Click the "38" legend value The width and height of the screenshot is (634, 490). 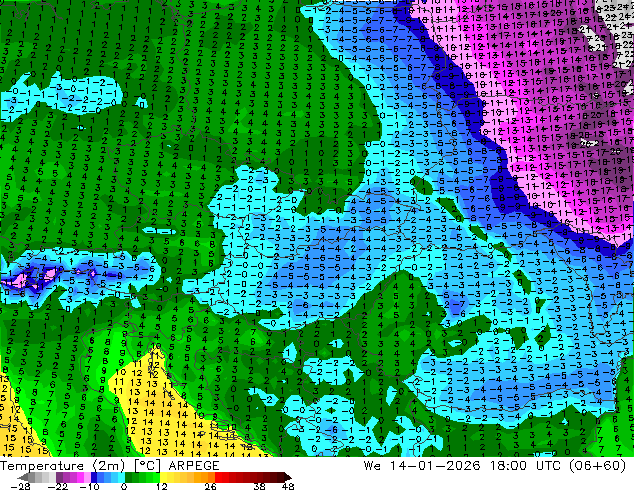[x=259, y=486]
